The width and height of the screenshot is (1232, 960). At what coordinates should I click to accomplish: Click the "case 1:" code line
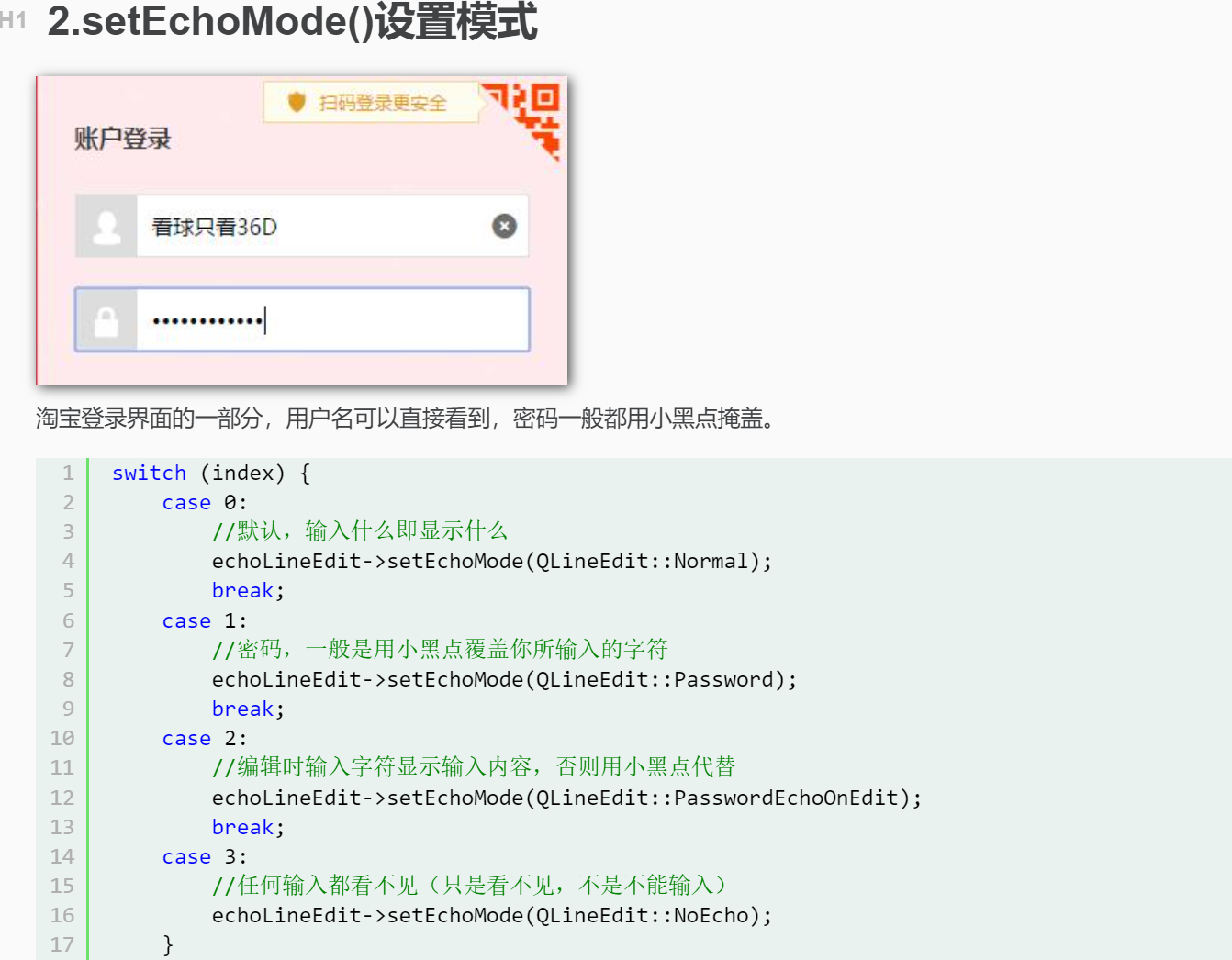pyautogui.click(x=205, y=620)
